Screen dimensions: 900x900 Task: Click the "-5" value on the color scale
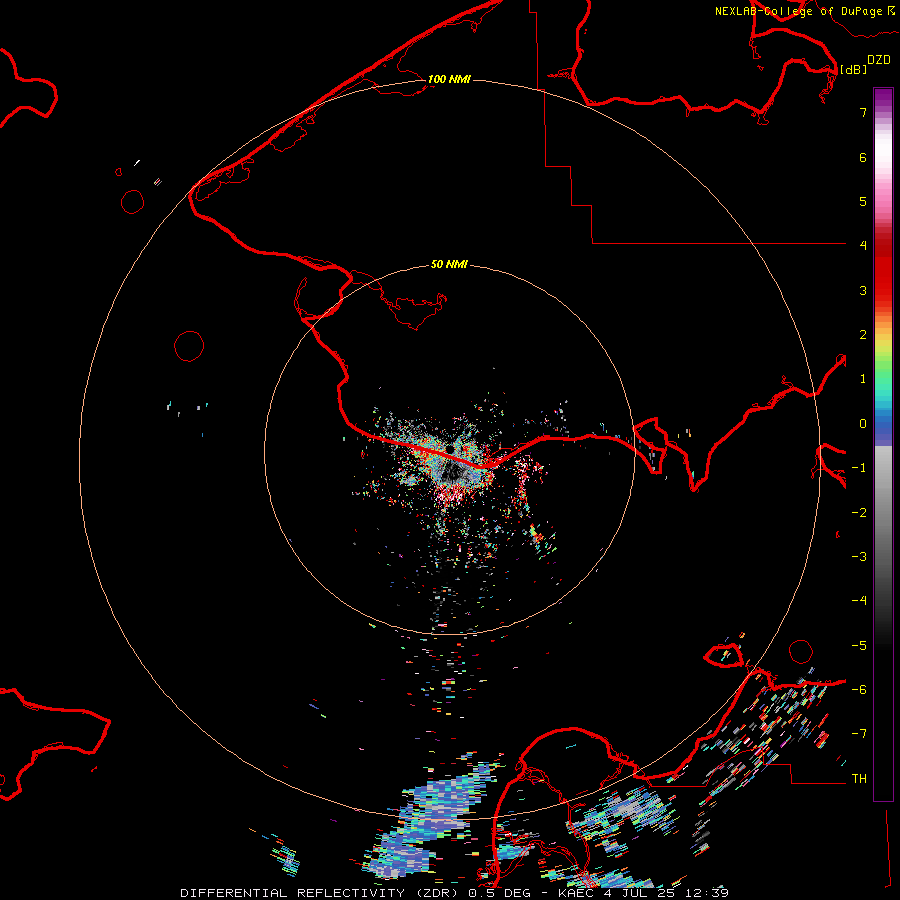859,646
